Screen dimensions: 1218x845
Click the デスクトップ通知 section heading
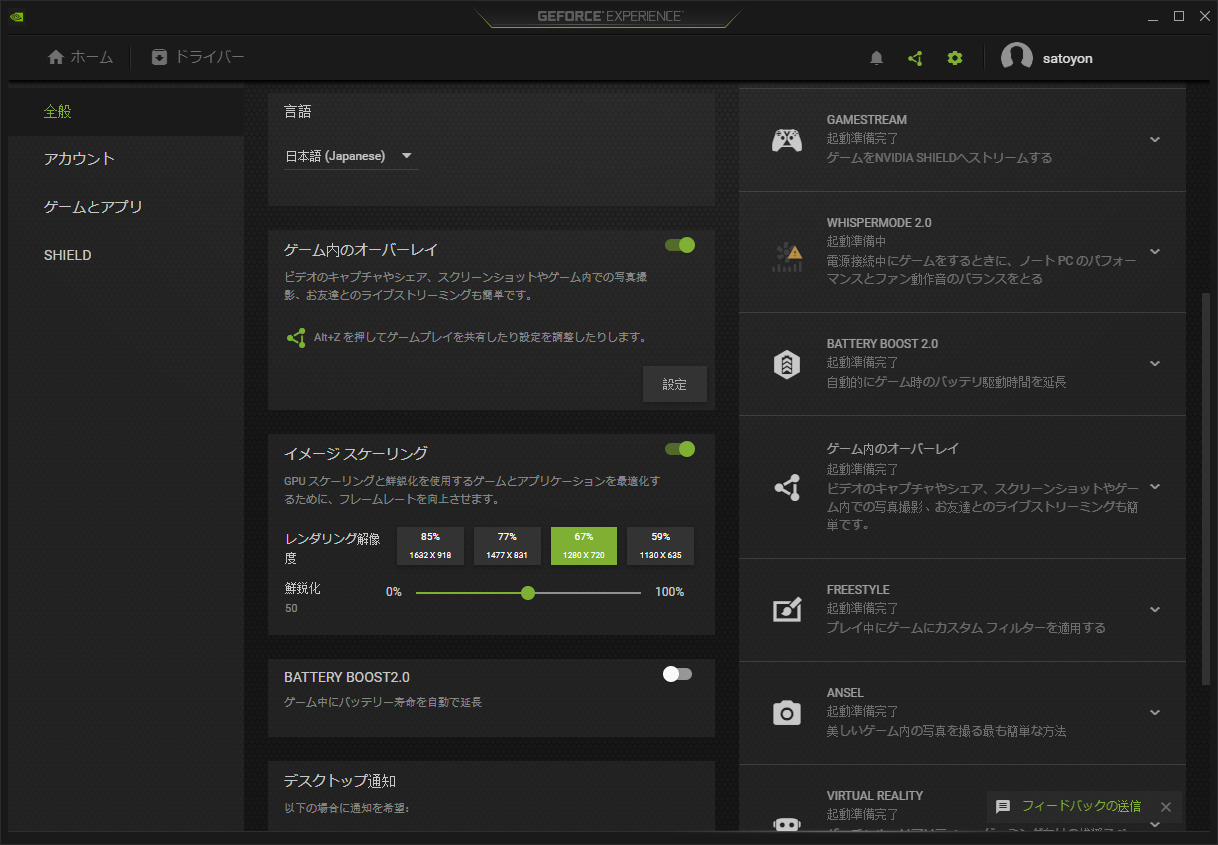pyautogui.click(x=341, y=781)
